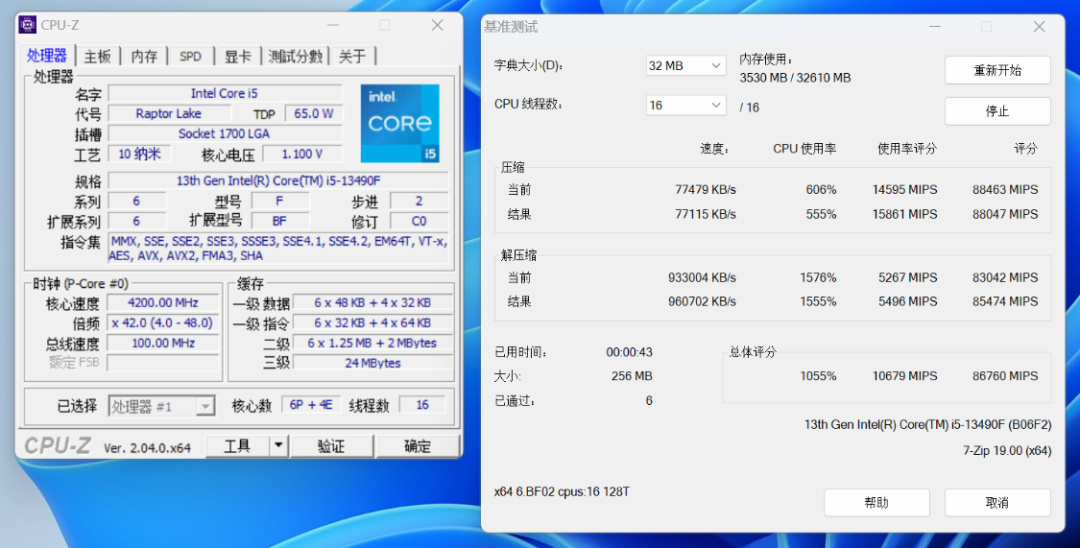Click the 线程数 value 16 in CPU-Z
The image size is (1080, 548).
pyautogui.click(x=422, y=405)
